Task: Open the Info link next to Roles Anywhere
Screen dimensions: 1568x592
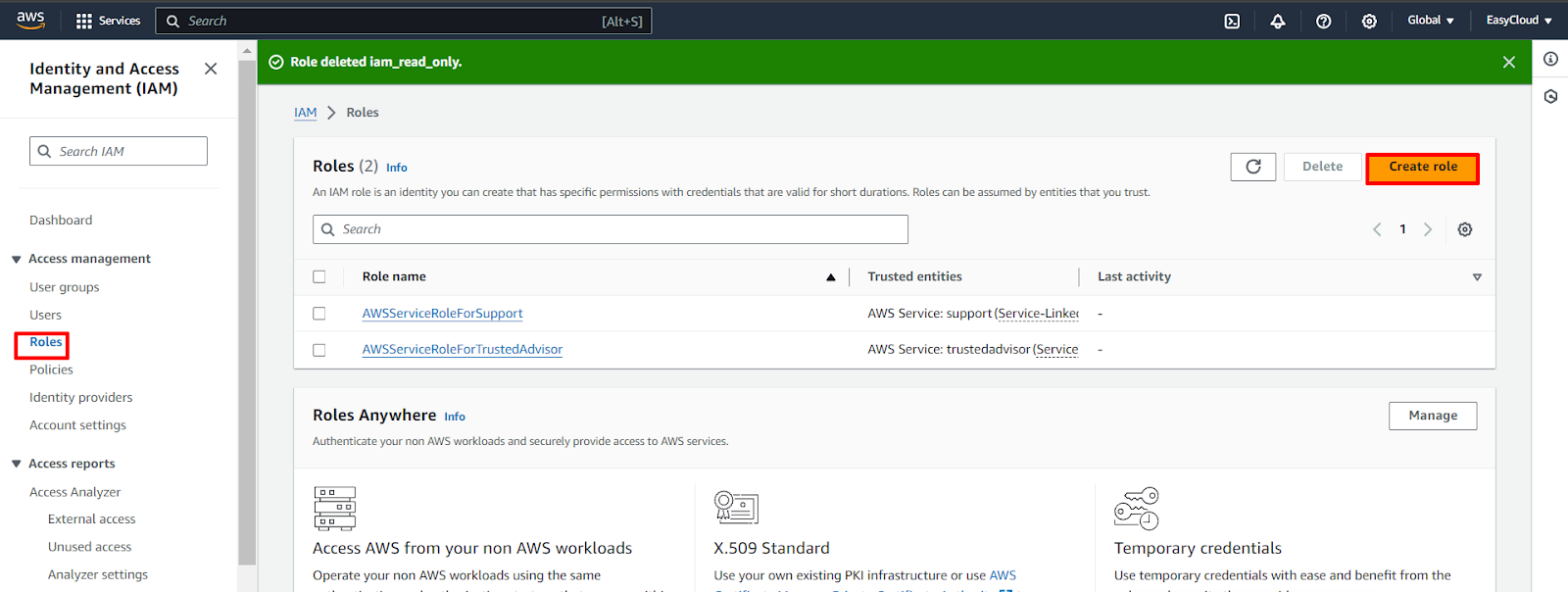Action: [455, 417]
